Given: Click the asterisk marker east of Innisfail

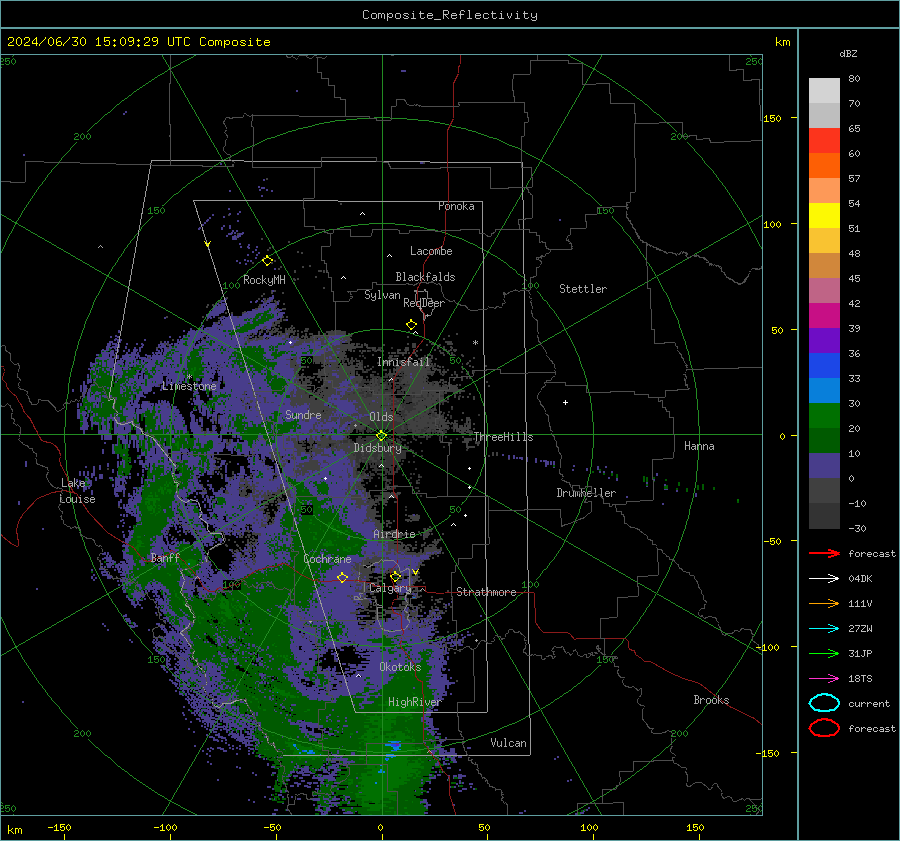Looking at the screenshot, I should coord(475,343).
